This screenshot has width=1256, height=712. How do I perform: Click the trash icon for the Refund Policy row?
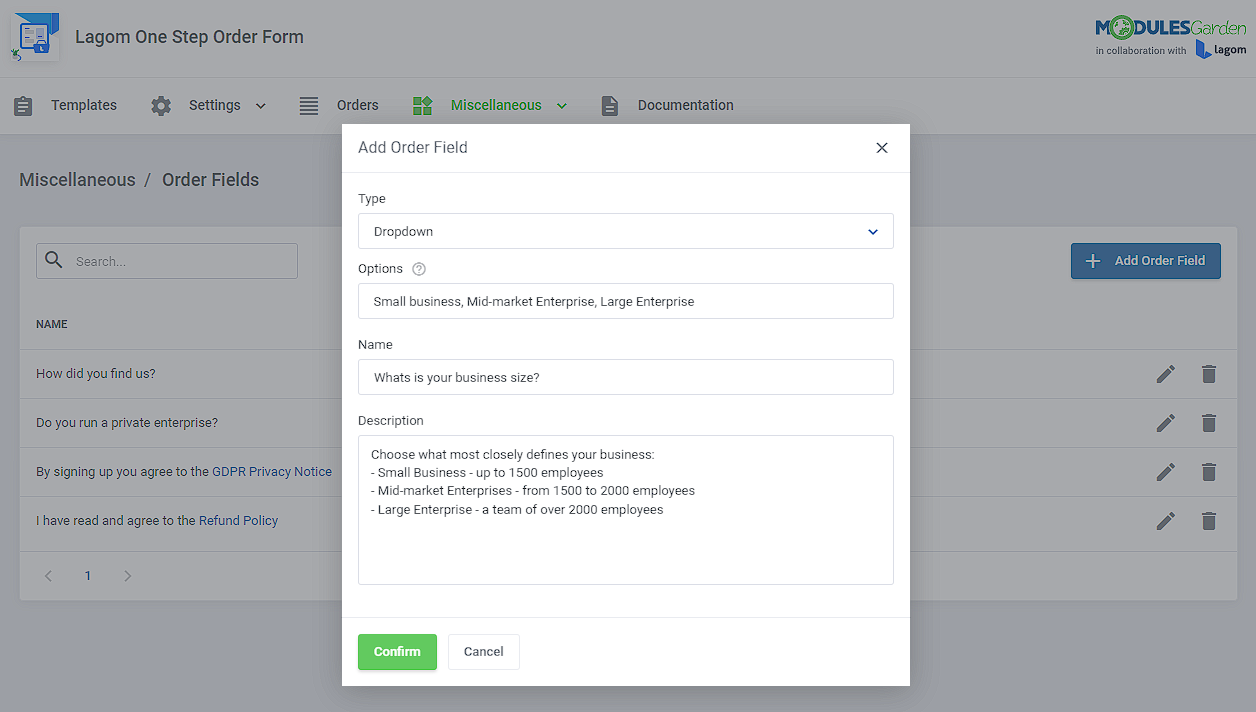[1209, 521]
